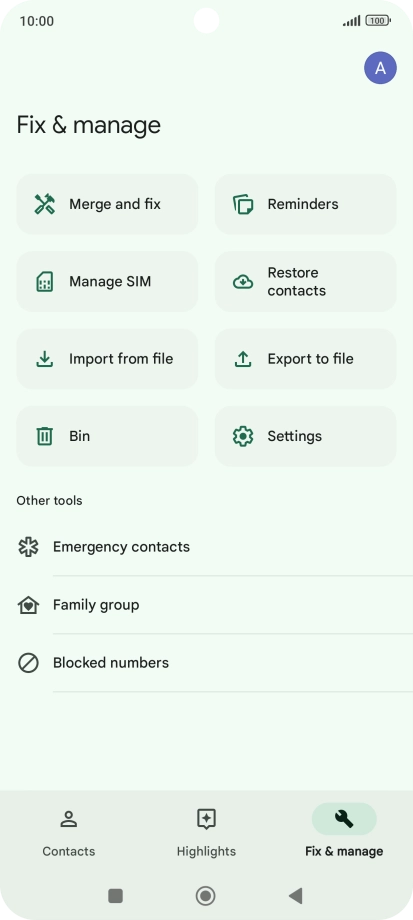Viewport: 413px width, 920px height.
Task: Open the Bin trash icon
Action: pos(45,436)
